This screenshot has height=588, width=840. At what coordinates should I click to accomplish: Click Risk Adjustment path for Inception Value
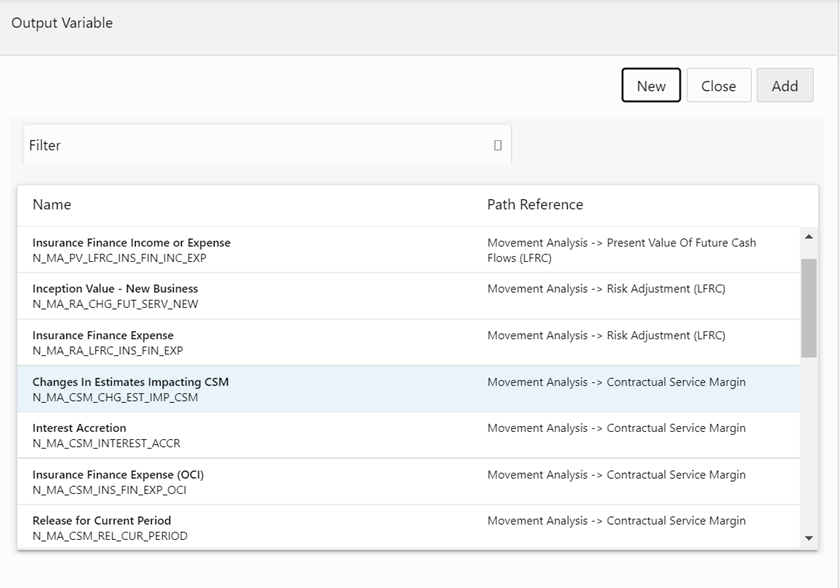pos(606,289)
